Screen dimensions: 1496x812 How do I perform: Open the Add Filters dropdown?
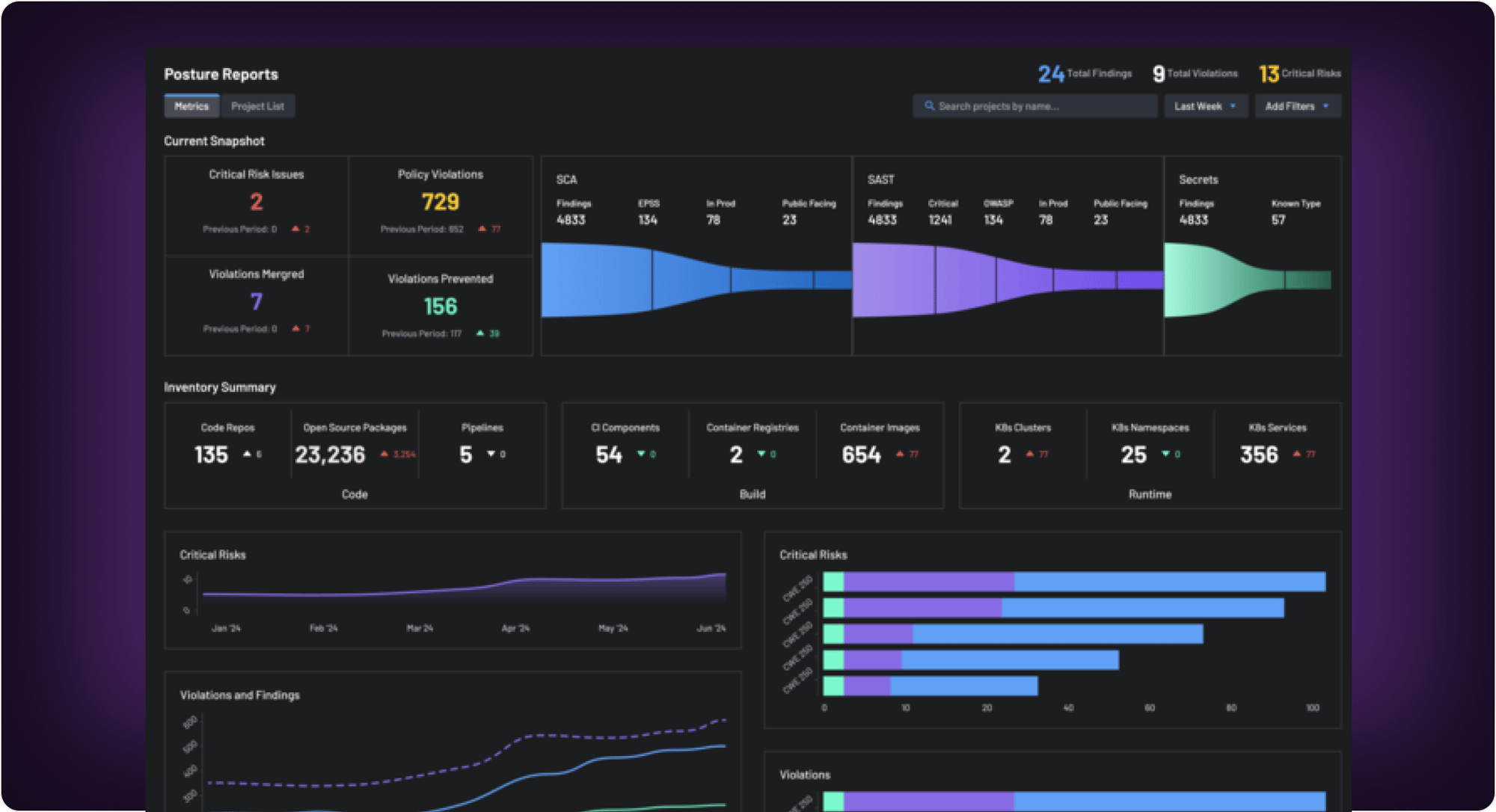pos(1298,106)
